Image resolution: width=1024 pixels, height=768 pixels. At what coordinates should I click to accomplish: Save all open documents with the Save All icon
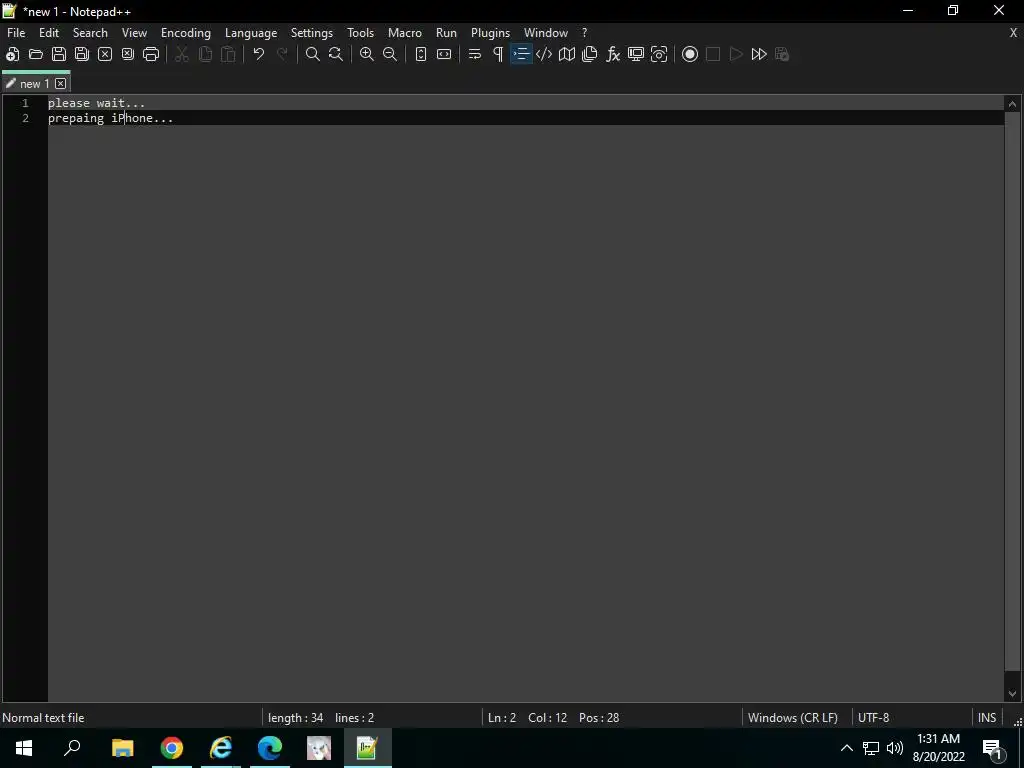coord(82,54)
